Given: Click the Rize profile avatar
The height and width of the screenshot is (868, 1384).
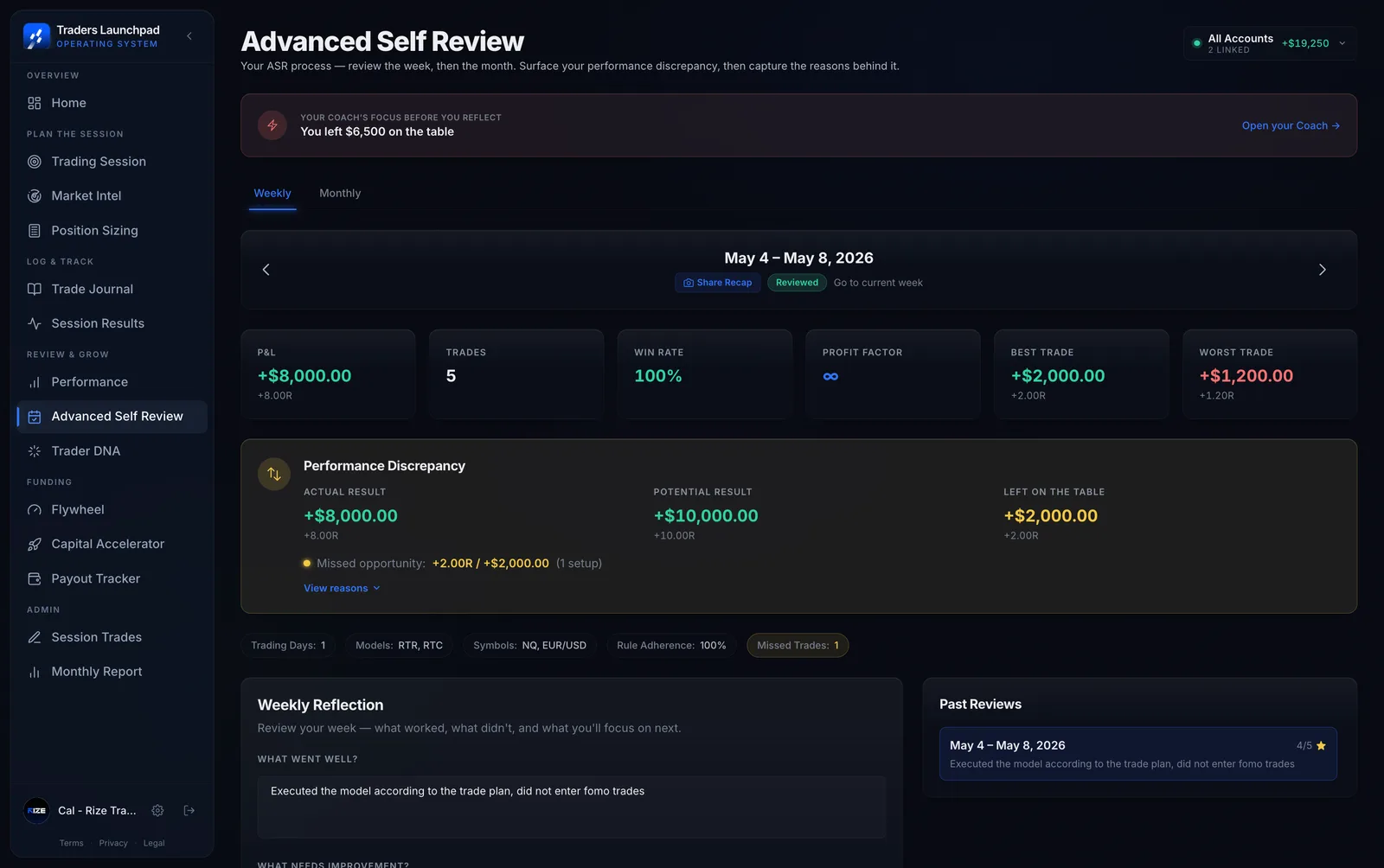Looking at the screenshot, I should (x=36, y=810).
